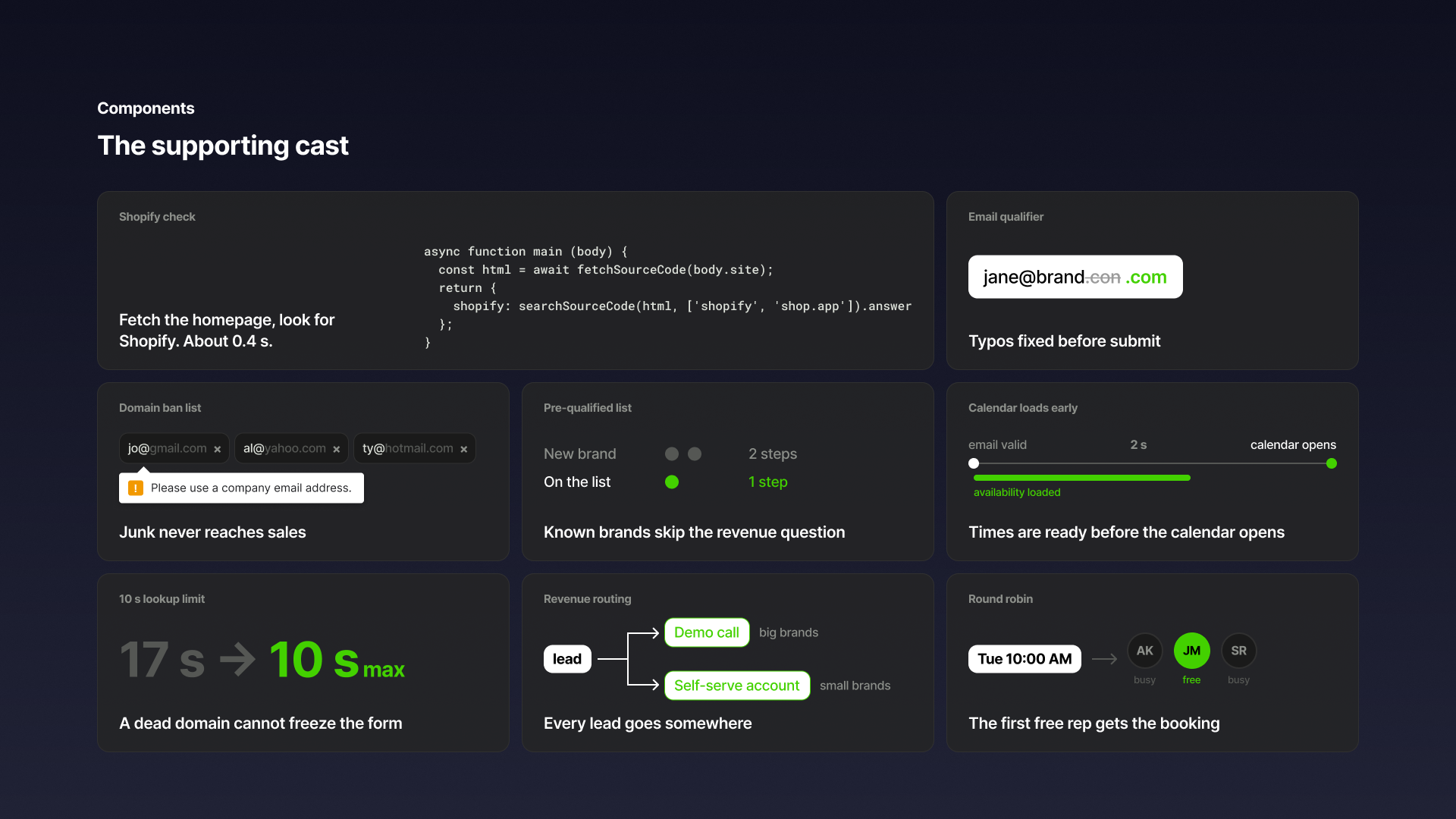
Task: Click the 'Pre-qualified list' card title
Action: (x=588, y=408)
